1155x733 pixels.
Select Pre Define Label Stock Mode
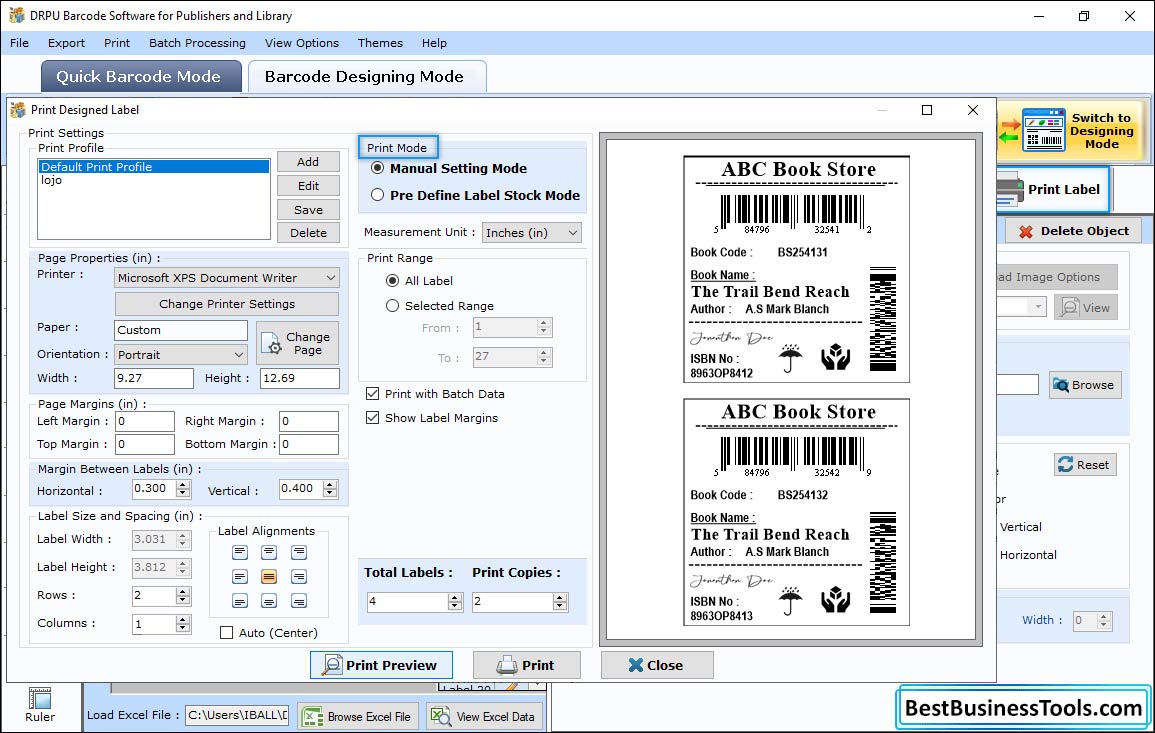click(x=378, y=195)
